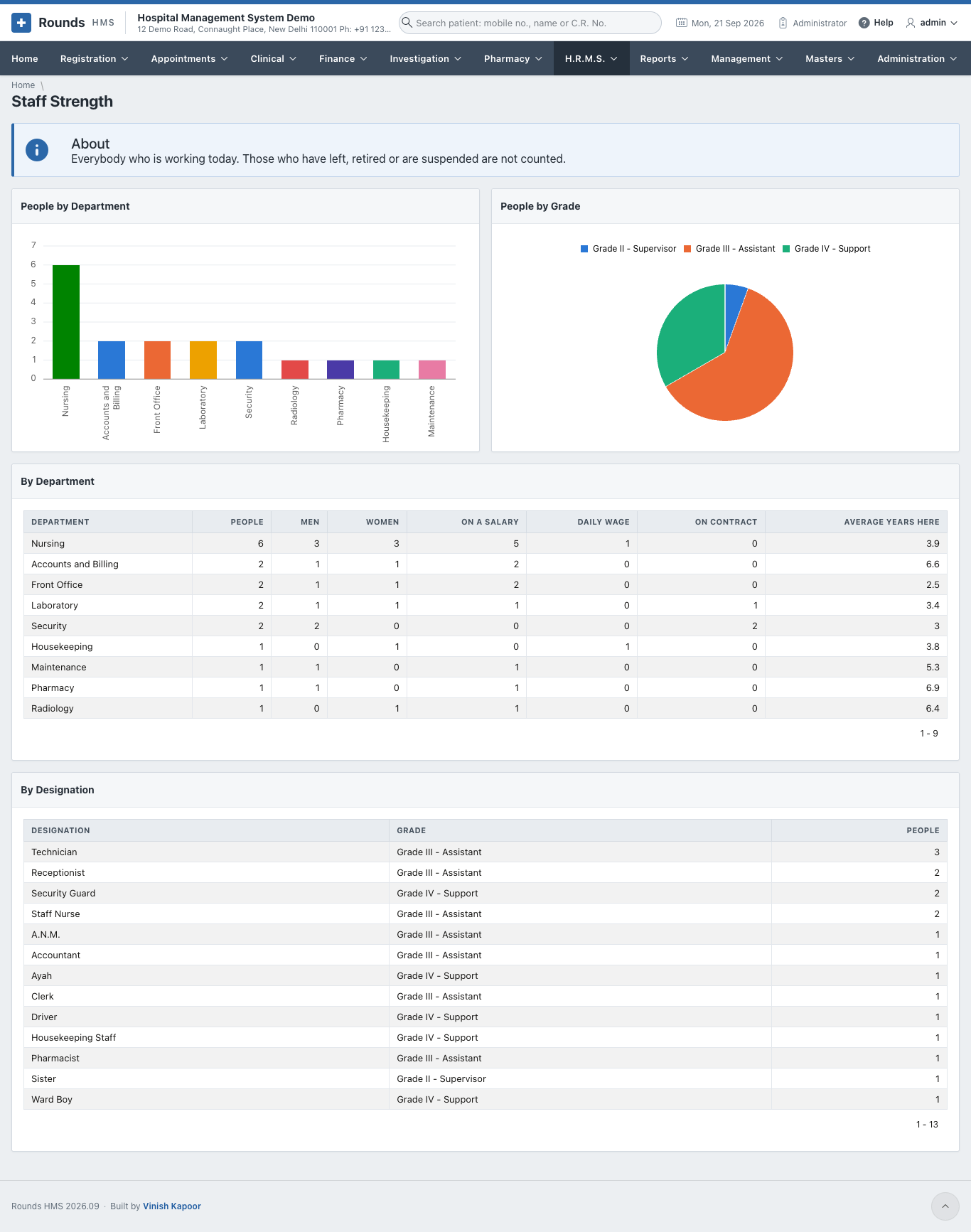The width and height of the screenshot is (971, 1232).
Task: Click the Rounds HMS plus logo icon
Action: click(21, 23)
